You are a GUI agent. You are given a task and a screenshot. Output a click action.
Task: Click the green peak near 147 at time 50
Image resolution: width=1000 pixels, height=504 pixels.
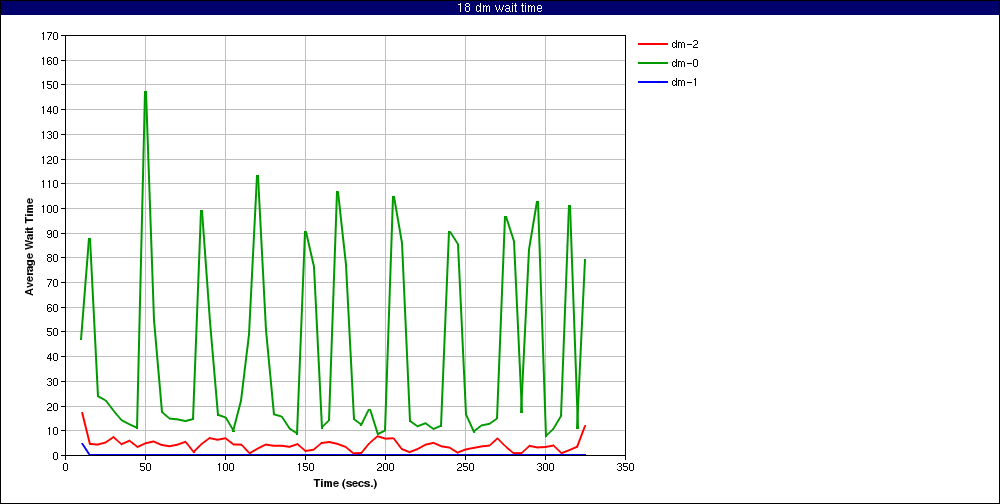click(145, 92)
